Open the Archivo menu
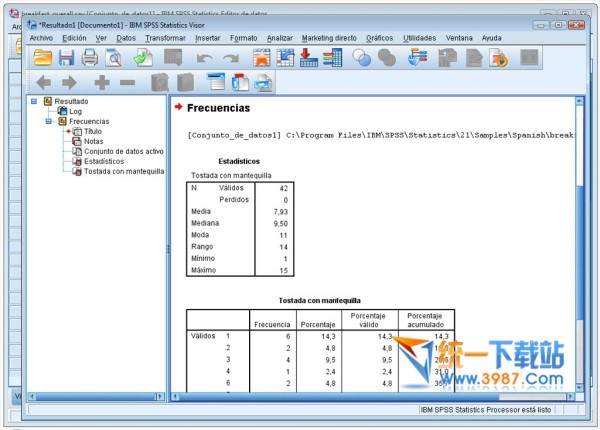The height and width of the screenshot is (430, 600). click(41, 38)
